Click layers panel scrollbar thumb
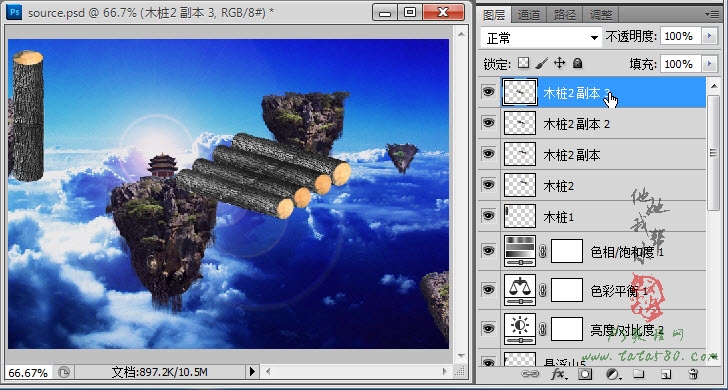This screenshot has width=728, height=390. [x=713, y=152]
